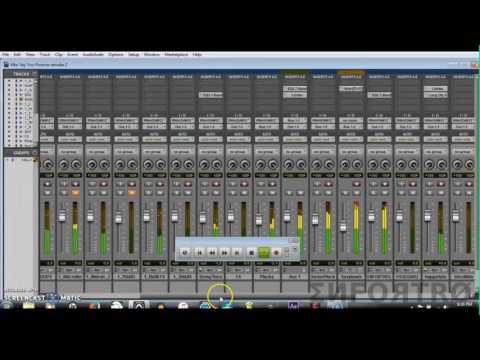Open the Track menu
480x360 pixels.
(x=45, y=54)
